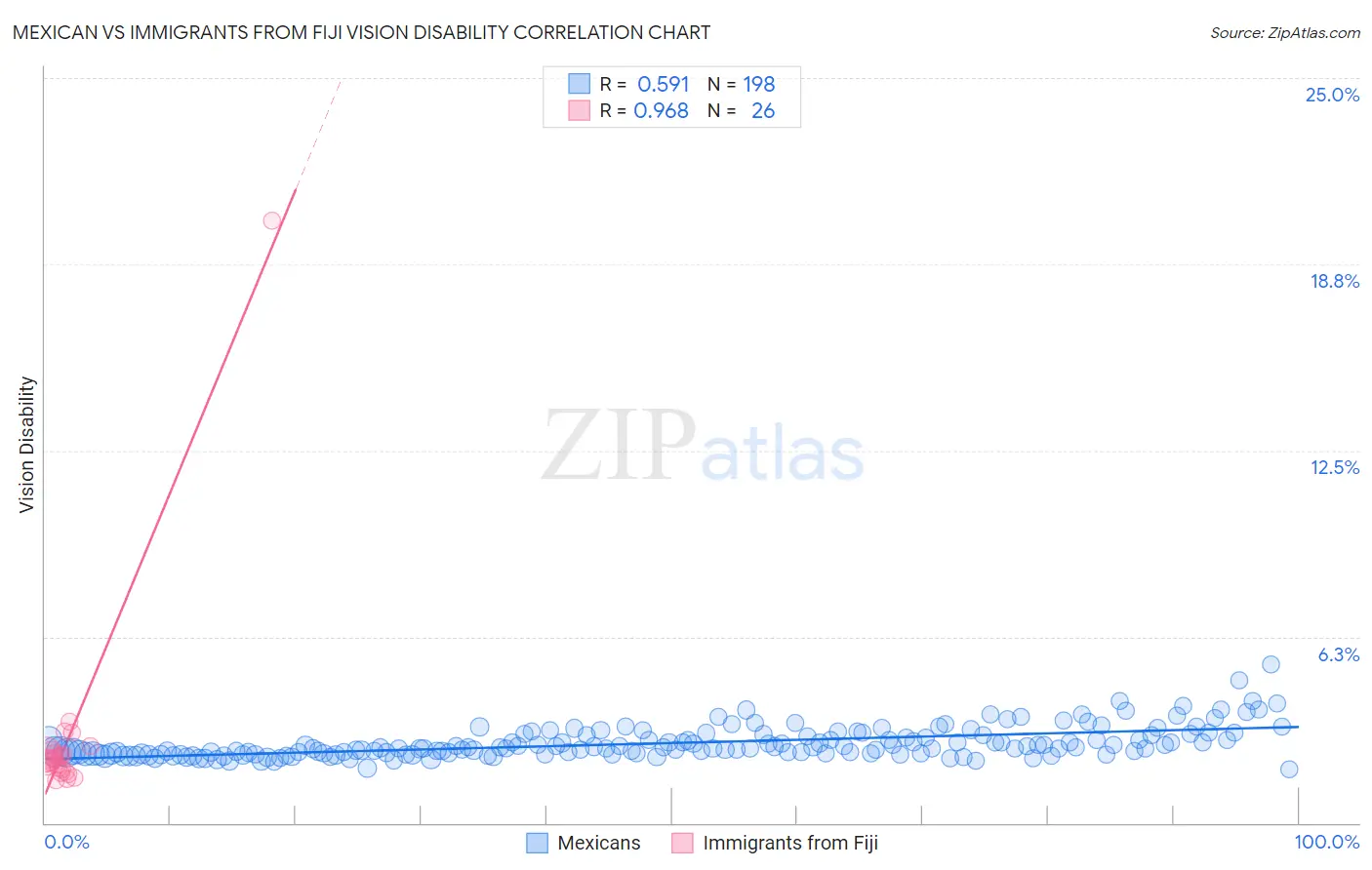Image resolution: width=1372 pixels, height=870 pixels.
Task: Click the pink Immigrants from Fiji legend swatch
Action: [x=682, y=843]
